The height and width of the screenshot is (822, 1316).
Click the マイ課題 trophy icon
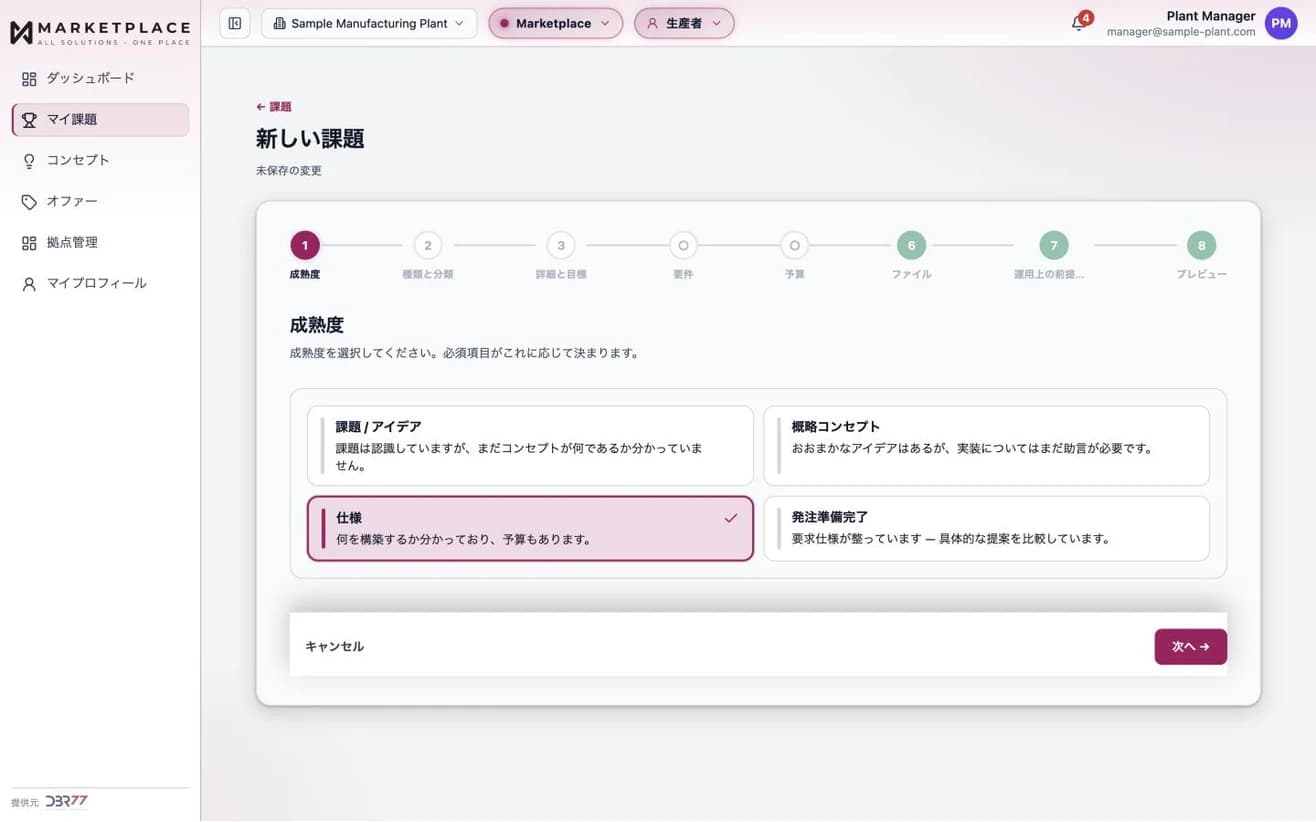pos(29,119)
